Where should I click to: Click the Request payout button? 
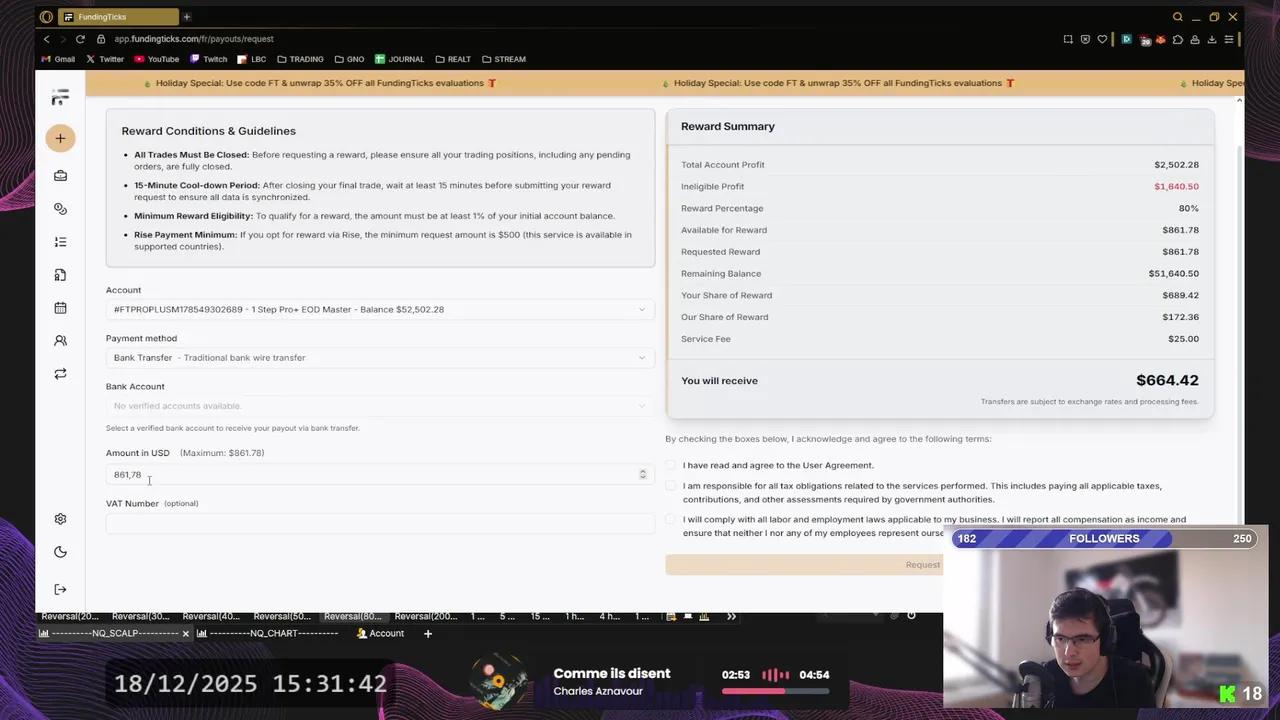805,565
